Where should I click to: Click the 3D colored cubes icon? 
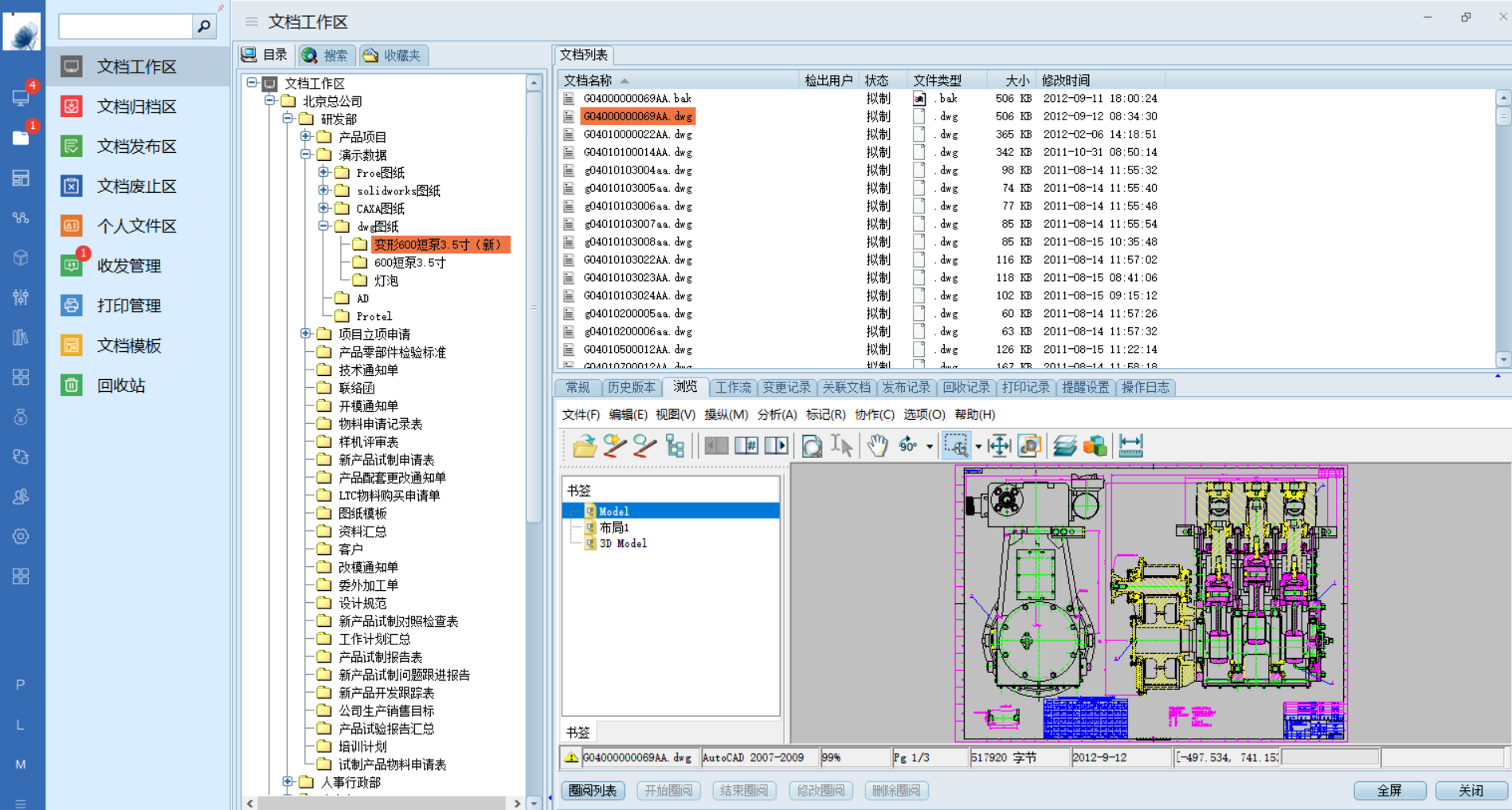[x=1095, y=445]
